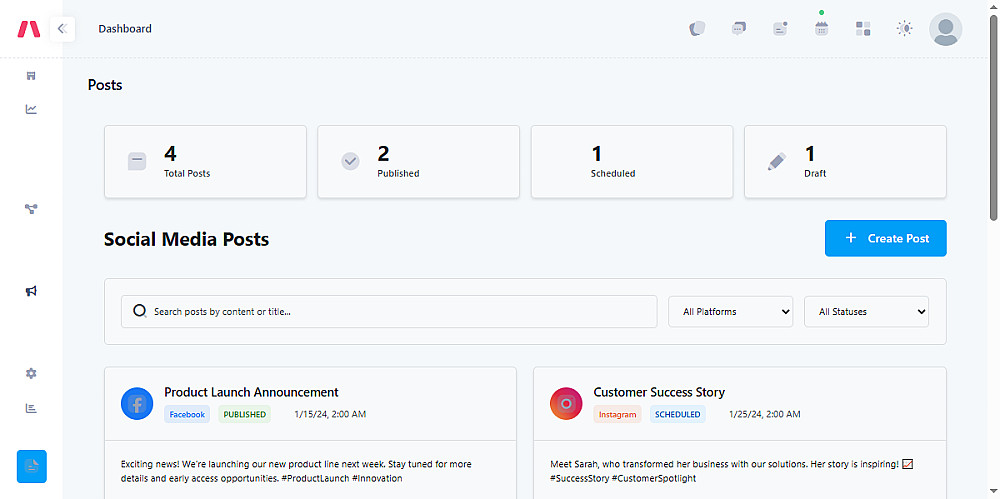Collapse the sidebar with the chevron arrow
1000x499 pixels.
click(x=62, y=29)
